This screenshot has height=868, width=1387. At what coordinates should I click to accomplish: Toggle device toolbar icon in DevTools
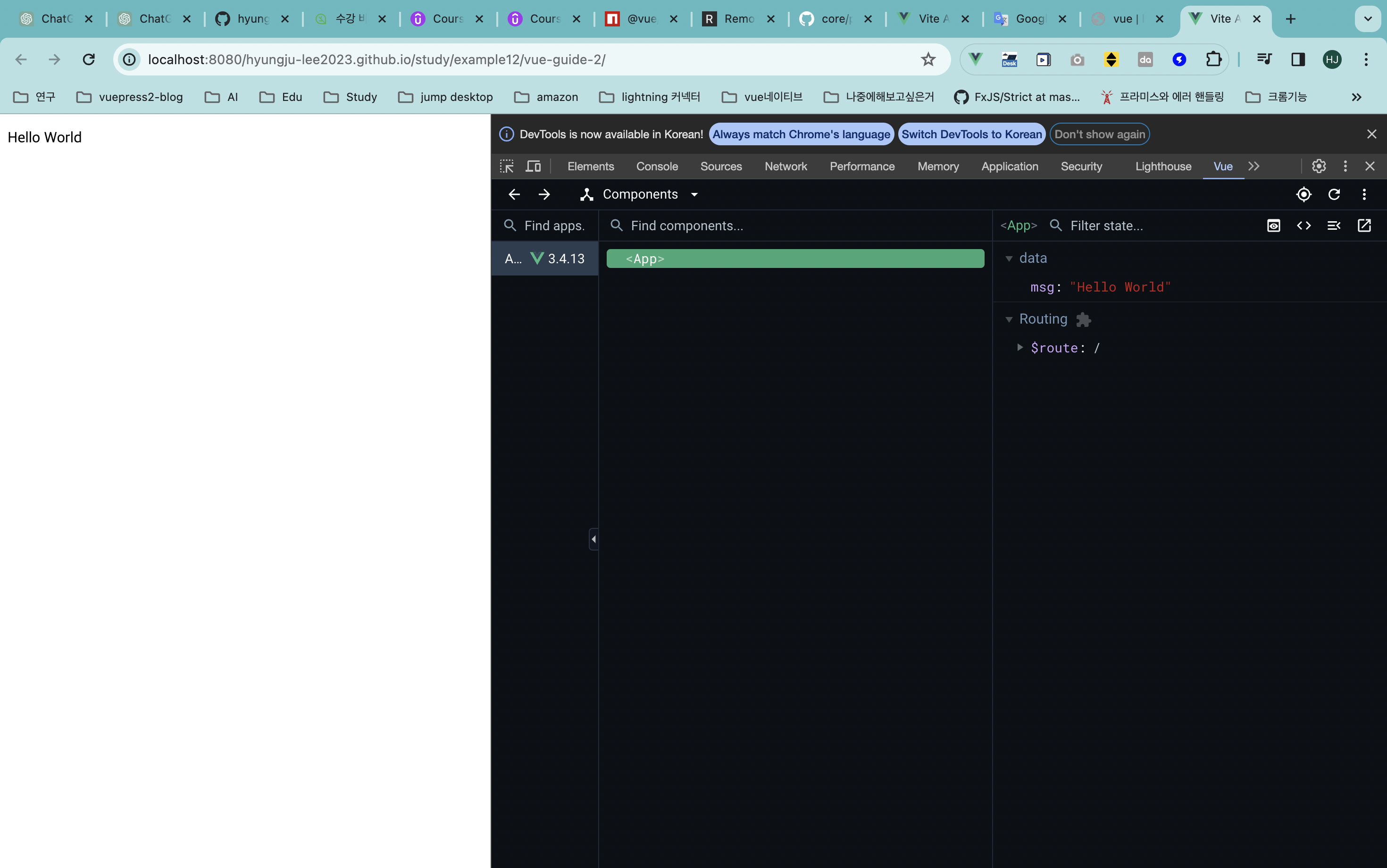click(533, 167)
